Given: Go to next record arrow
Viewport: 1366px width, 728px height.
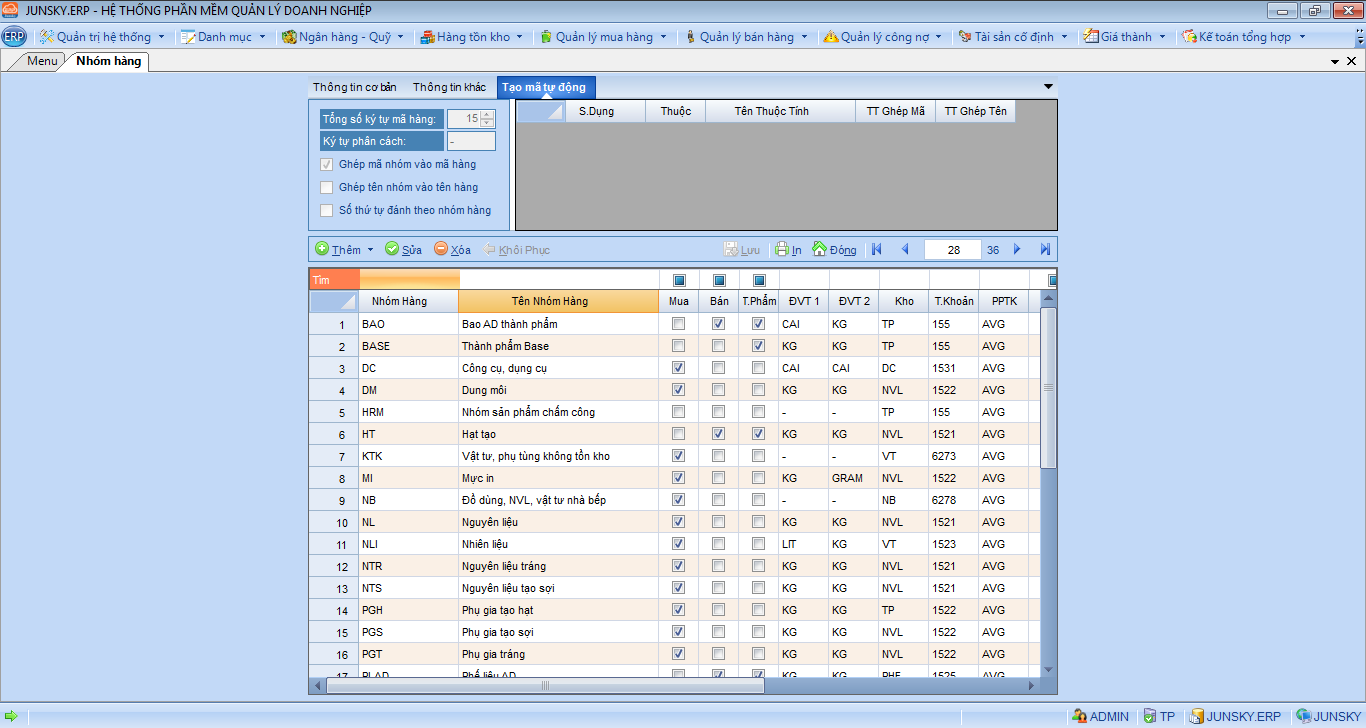Looking at the screenshot, I should click(1017, 250).
